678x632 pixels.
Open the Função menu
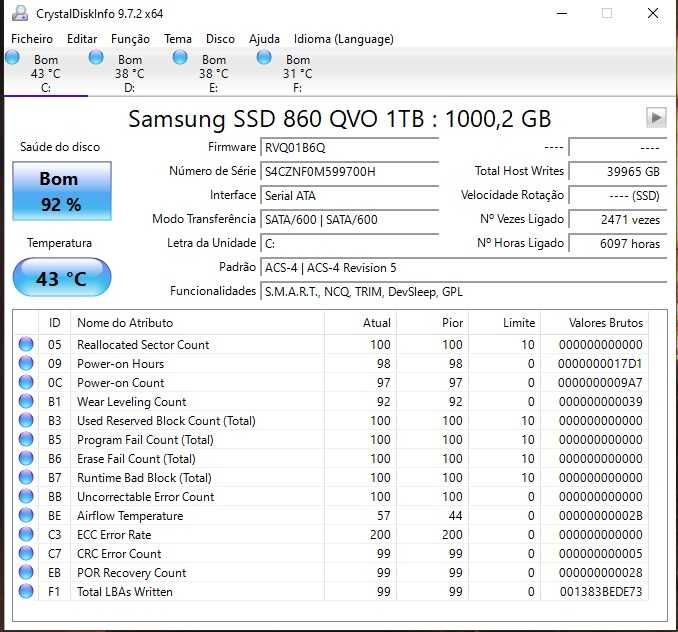pos(130,39)
